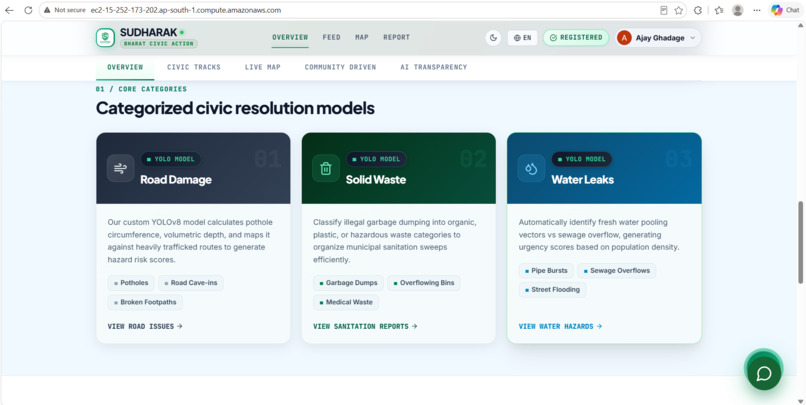Open the browser extensions icon
The height and width of the screenshot is (405, 806).
pyautogui.click(x=698, y=10)
